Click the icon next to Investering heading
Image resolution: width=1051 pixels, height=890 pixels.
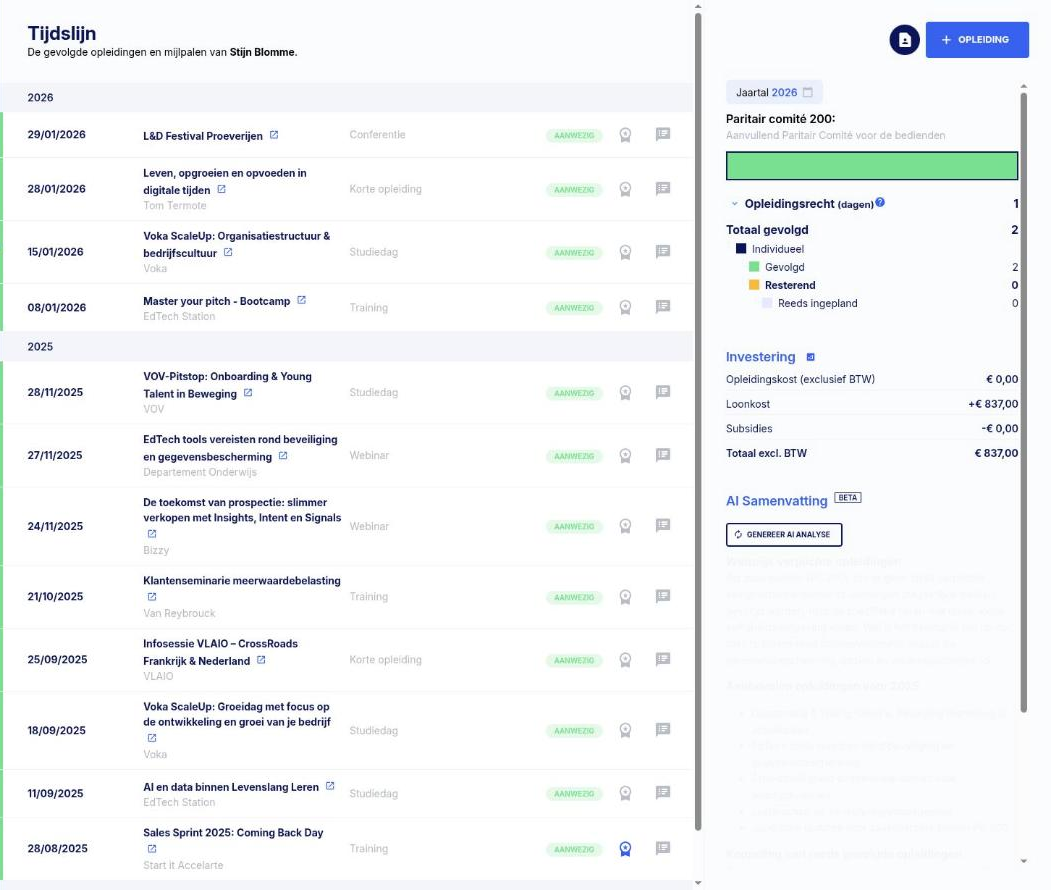[x=810, y=357]
